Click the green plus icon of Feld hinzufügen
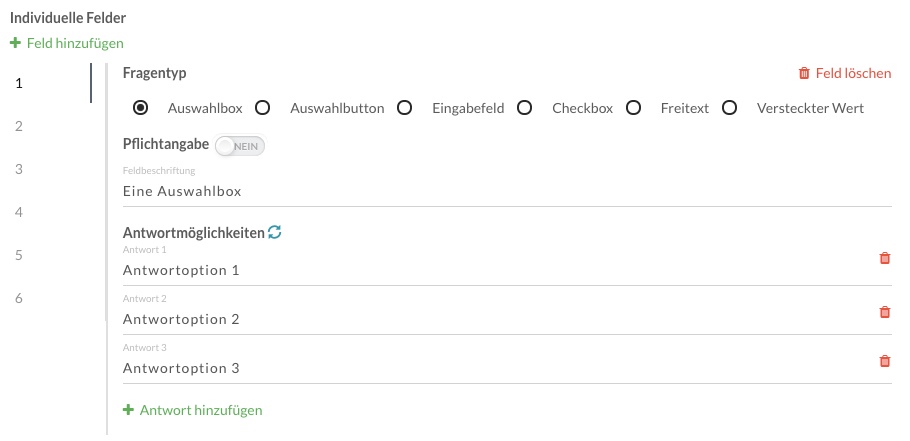910x441 pixels. [16, 43]
